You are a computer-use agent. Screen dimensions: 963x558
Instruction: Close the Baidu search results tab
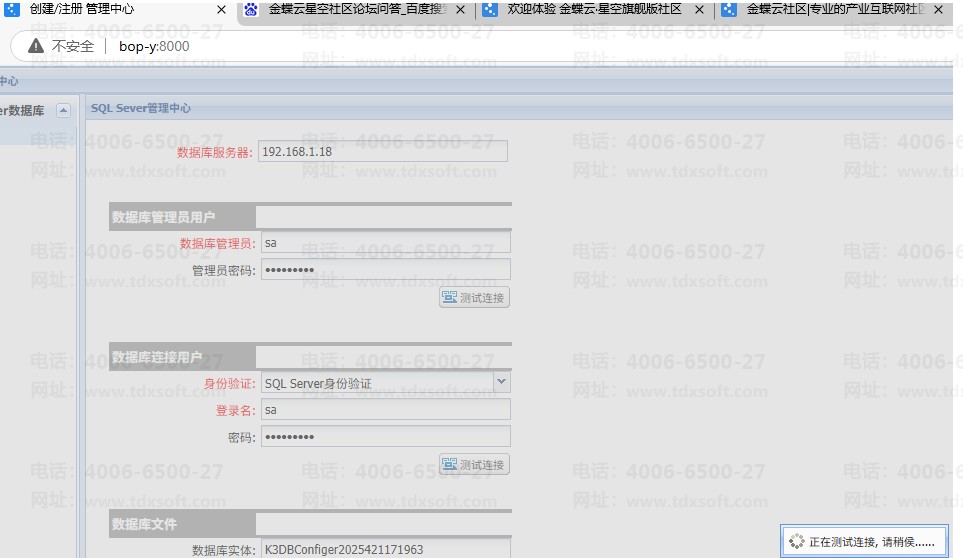pyautogui.click(x=461, y=10)
